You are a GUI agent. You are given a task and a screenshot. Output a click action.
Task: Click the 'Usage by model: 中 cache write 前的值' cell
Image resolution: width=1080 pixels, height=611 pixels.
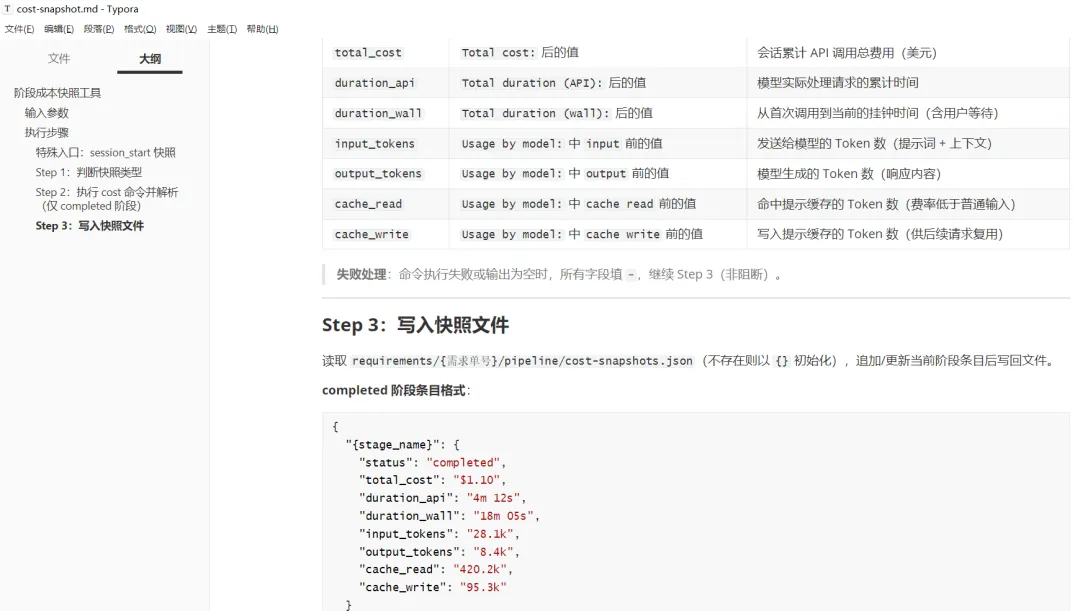coord(598,234)
